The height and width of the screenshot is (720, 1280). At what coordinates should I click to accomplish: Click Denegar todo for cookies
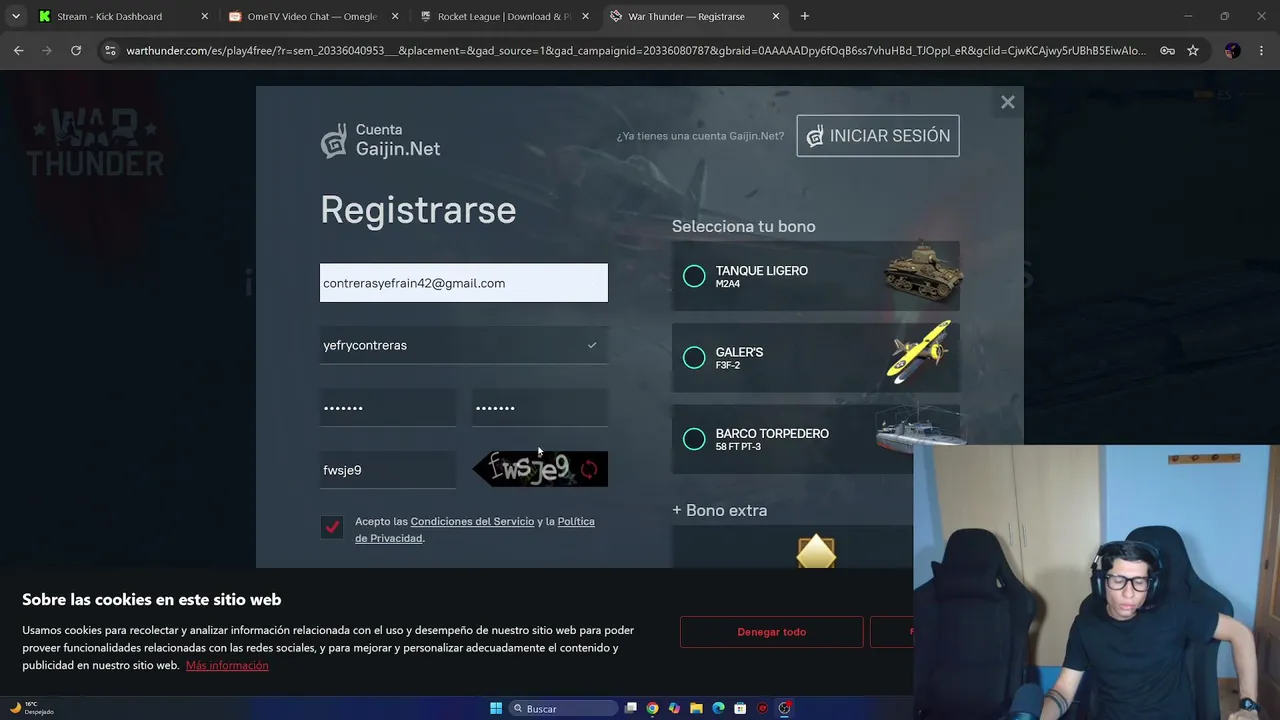click(771, 632)
